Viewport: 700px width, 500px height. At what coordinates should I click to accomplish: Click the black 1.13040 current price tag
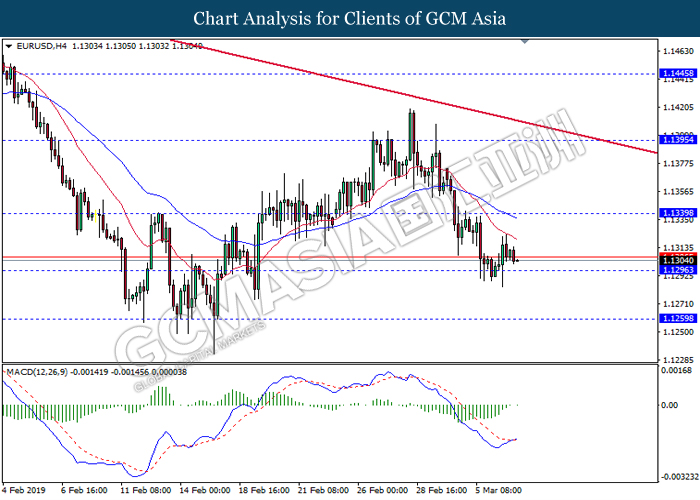678,261
